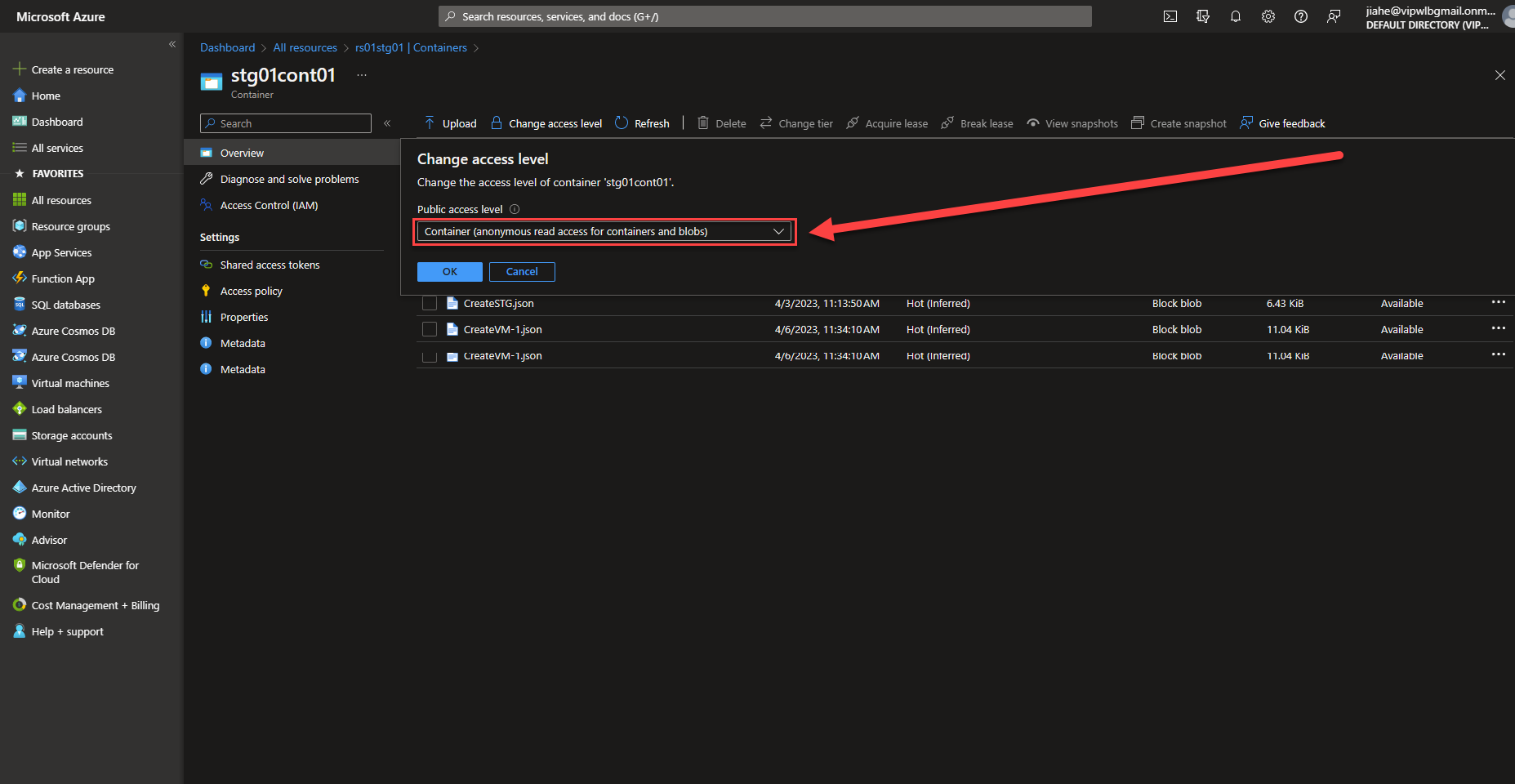Image resolution: width=1515 pixels, height=784 pixels.
Task: Open Cloud Shell icon in top bar
Action: tap(1170, 16)
